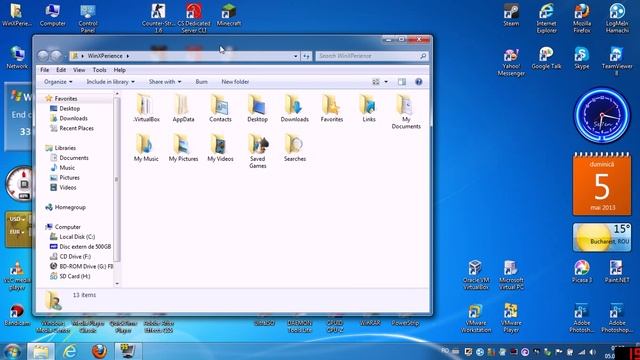Select the My Music folder
Viewport: 640px width, 360px height.
[146, 147]
